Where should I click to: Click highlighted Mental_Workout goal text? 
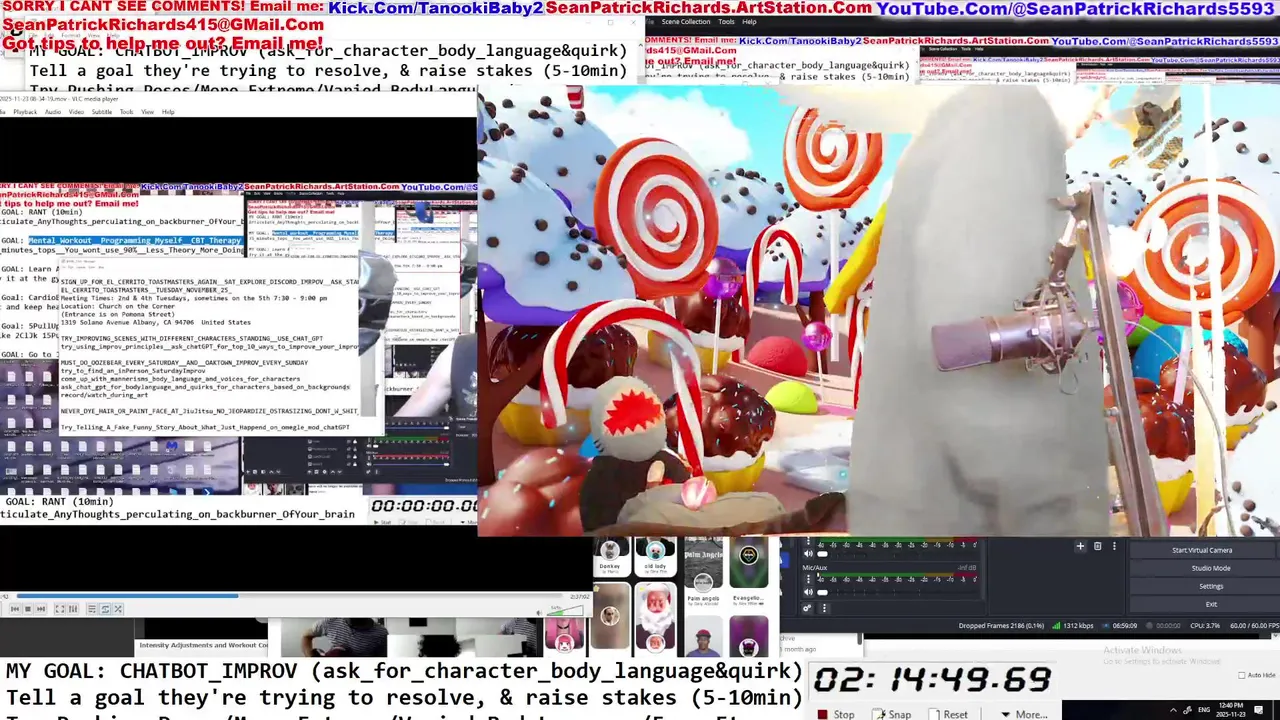click(x=135, y=241)
